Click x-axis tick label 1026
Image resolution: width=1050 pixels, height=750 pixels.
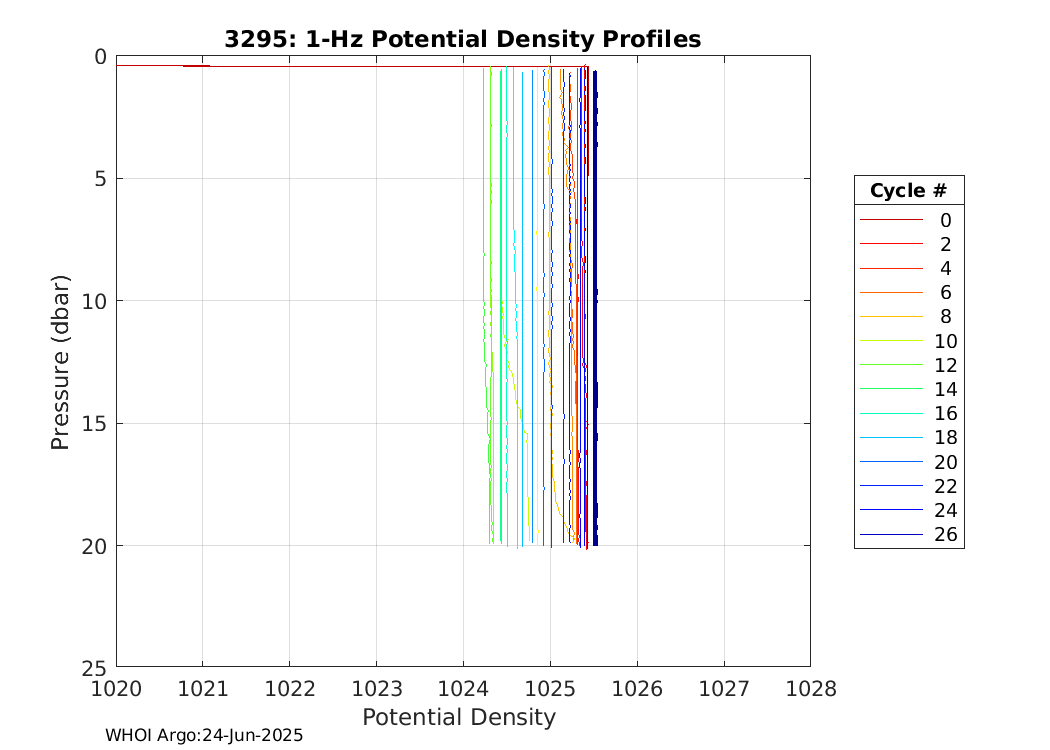637,688
